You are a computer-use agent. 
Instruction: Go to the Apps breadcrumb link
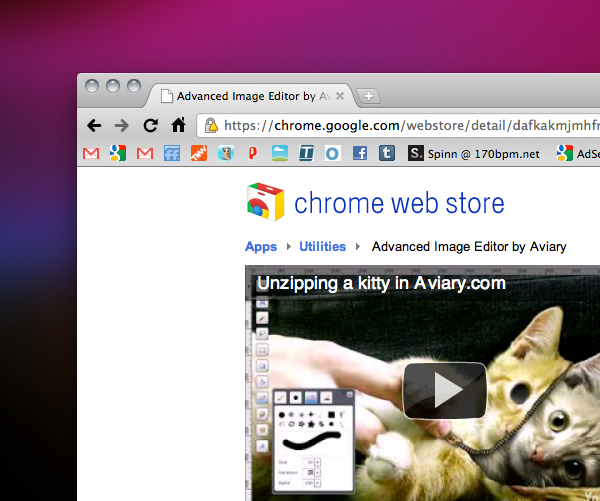pyautogui.click(x=261, y=246)
